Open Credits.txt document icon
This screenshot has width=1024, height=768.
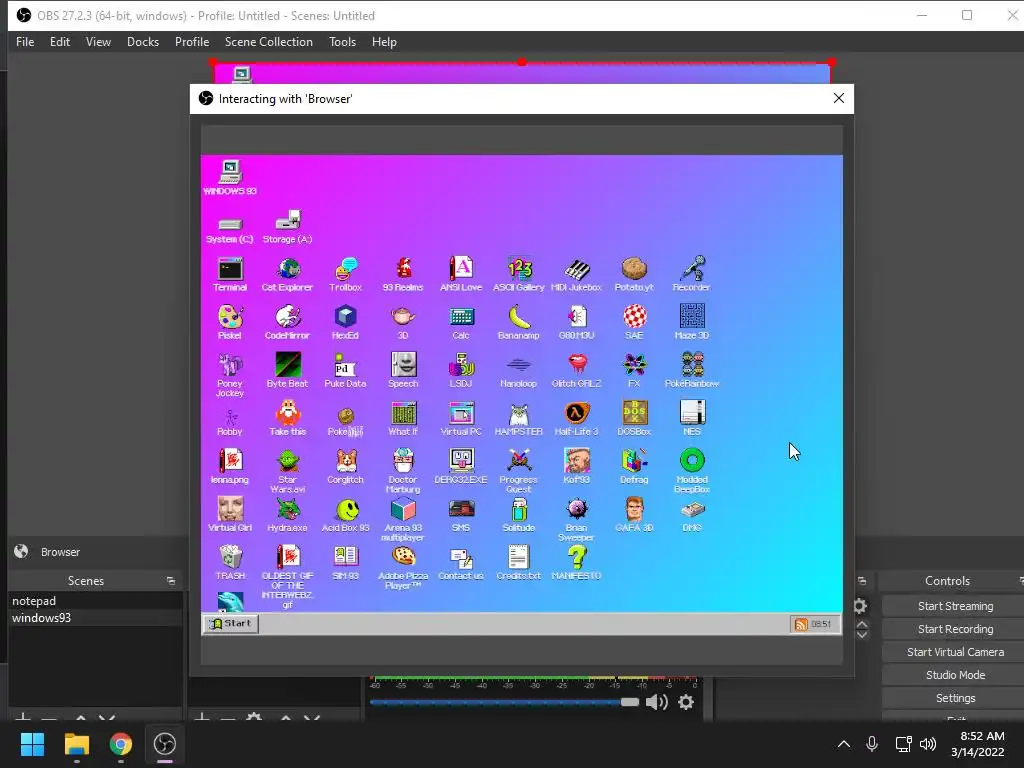[x=519, y=563]
